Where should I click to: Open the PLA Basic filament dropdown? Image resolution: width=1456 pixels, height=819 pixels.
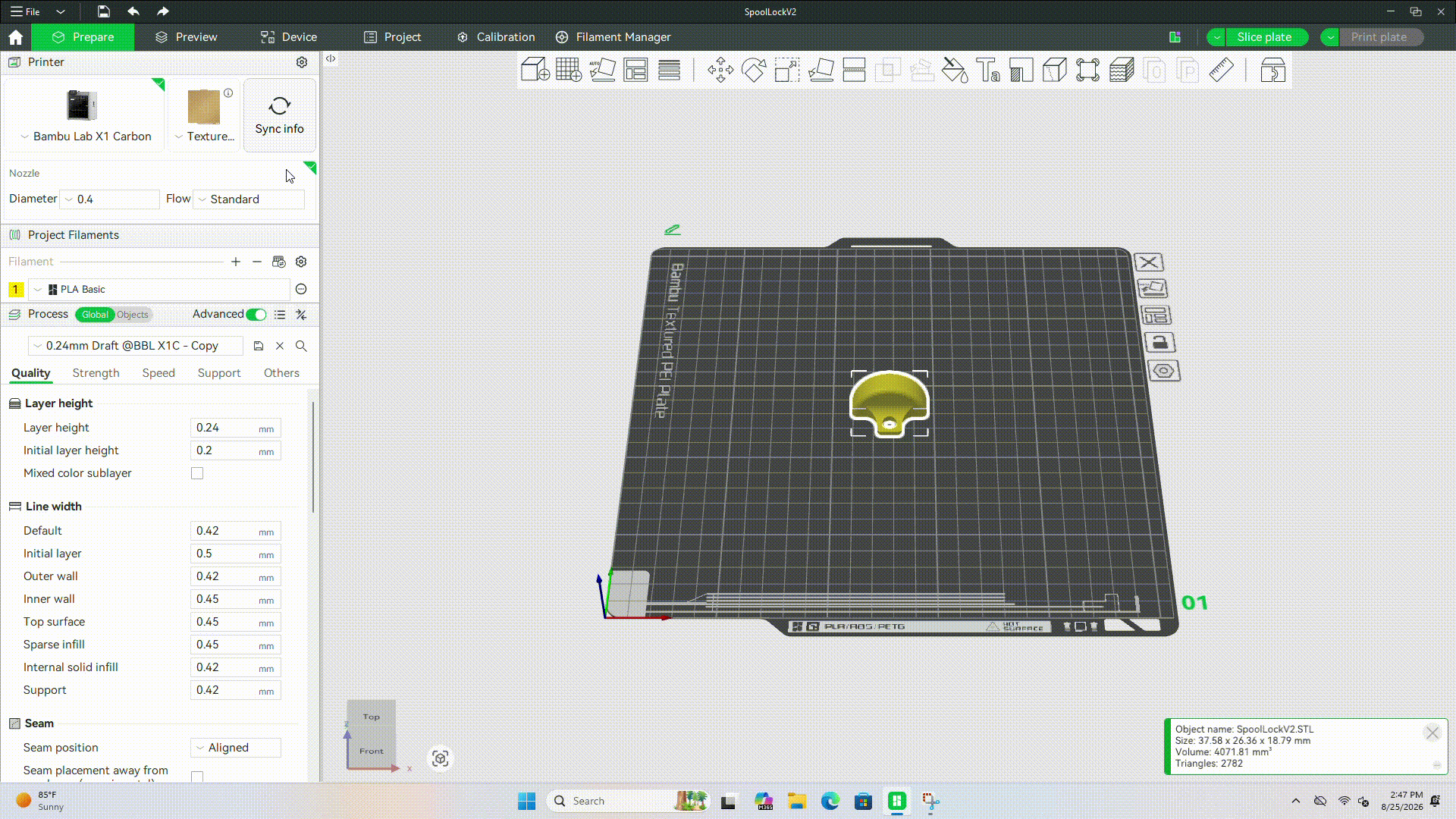pos(159,289)
